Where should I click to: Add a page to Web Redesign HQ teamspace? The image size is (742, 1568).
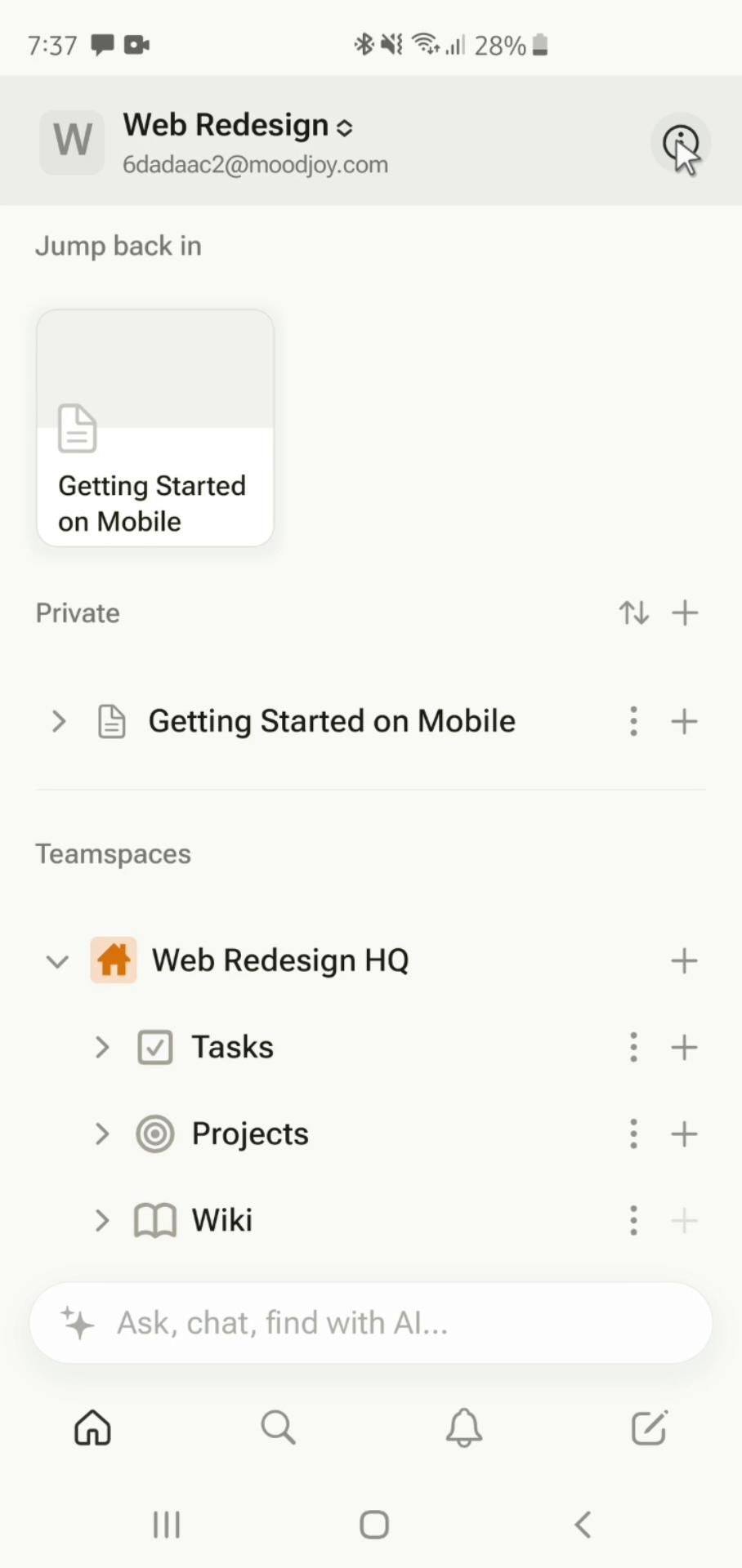tap(685, 960)
